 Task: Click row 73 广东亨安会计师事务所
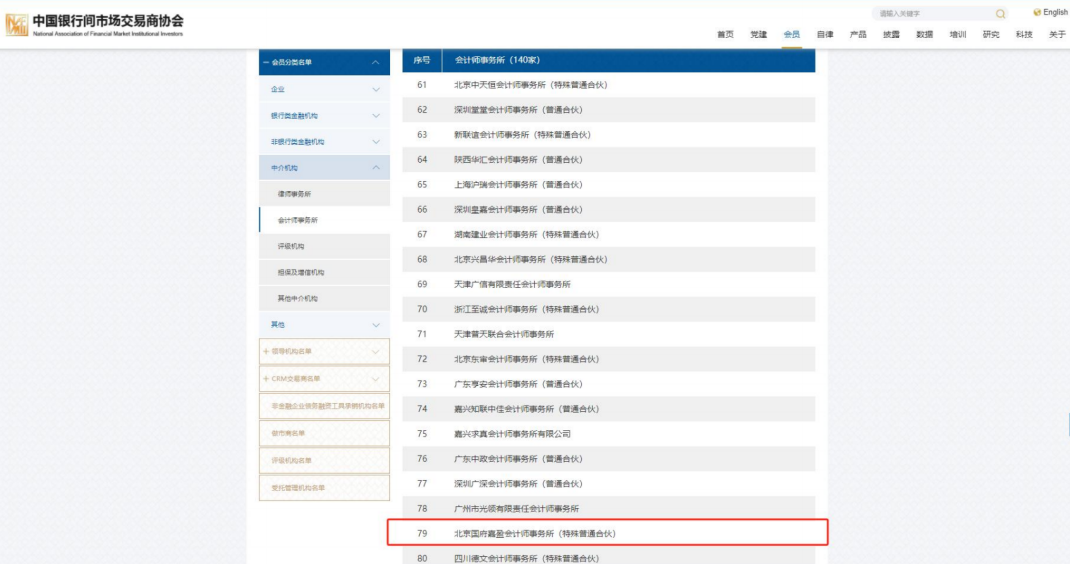(609, 384)
